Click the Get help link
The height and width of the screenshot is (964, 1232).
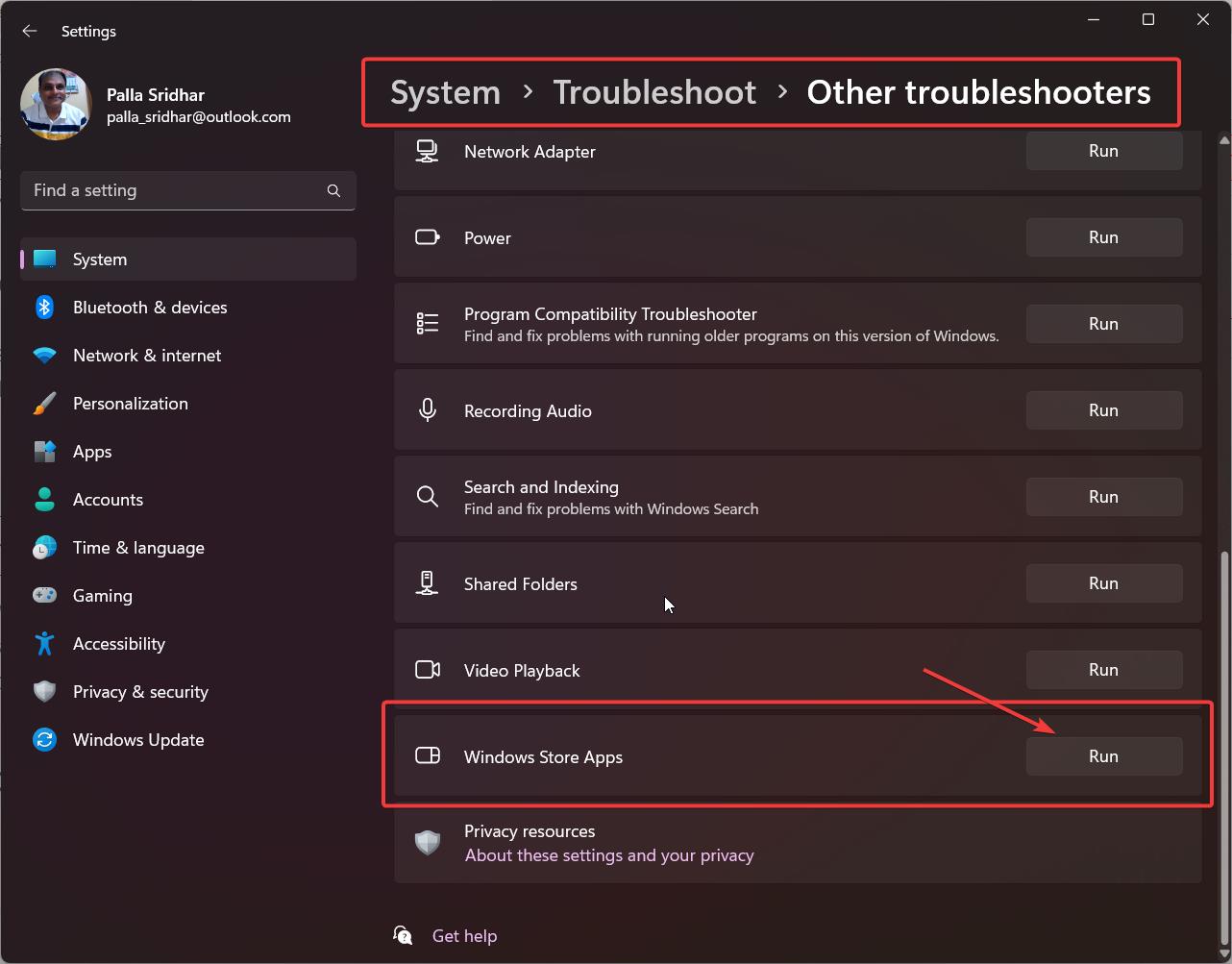(x=464, y=936)
